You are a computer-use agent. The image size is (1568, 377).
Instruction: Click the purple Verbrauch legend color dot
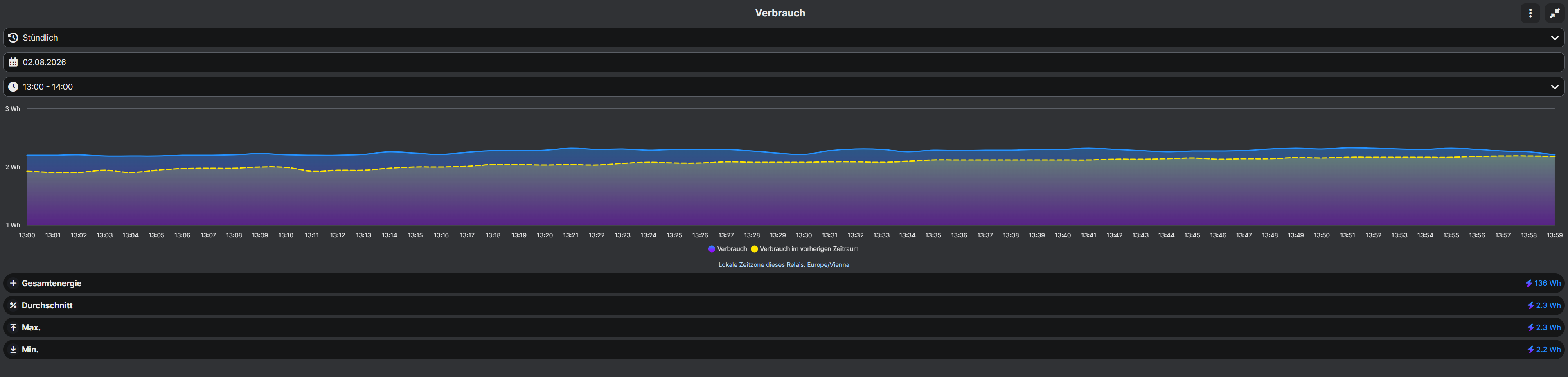(712, 249)
